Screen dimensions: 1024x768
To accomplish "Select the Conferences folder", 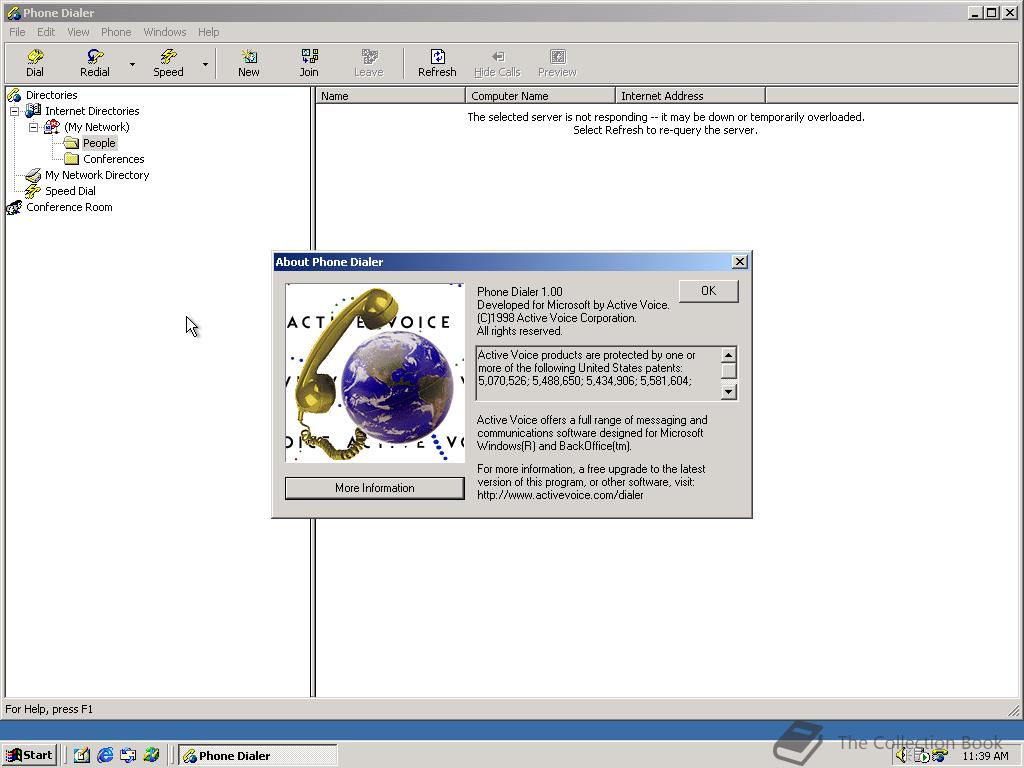I will 113,159.
